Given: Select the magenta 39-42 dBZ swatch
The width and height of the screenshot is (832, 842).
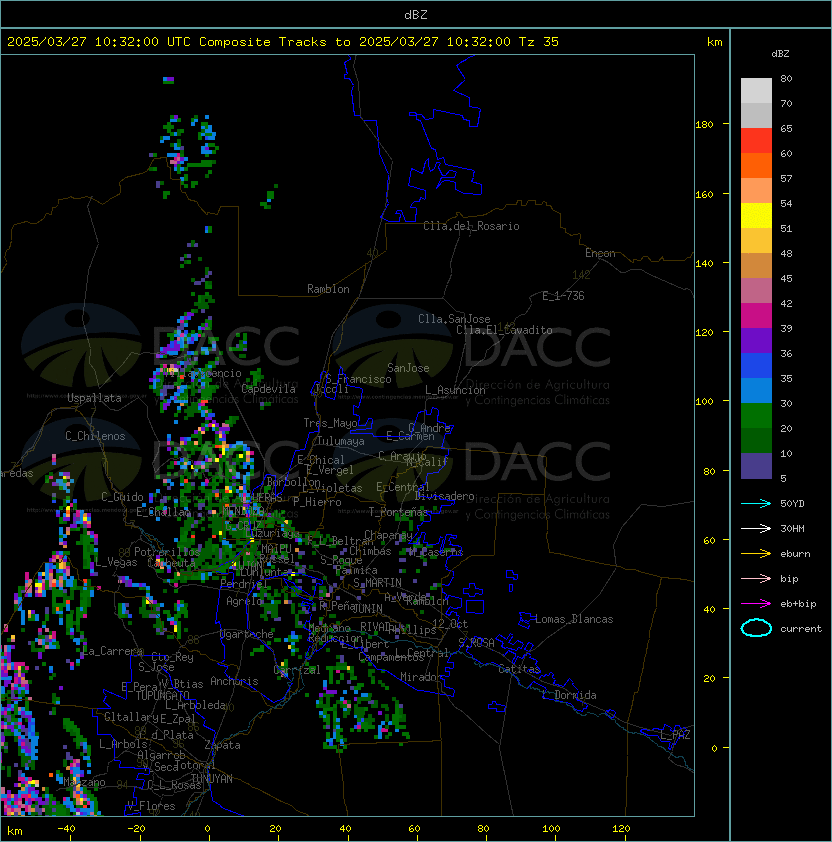Looking at the screenshot, I should [x=756, y=316].
